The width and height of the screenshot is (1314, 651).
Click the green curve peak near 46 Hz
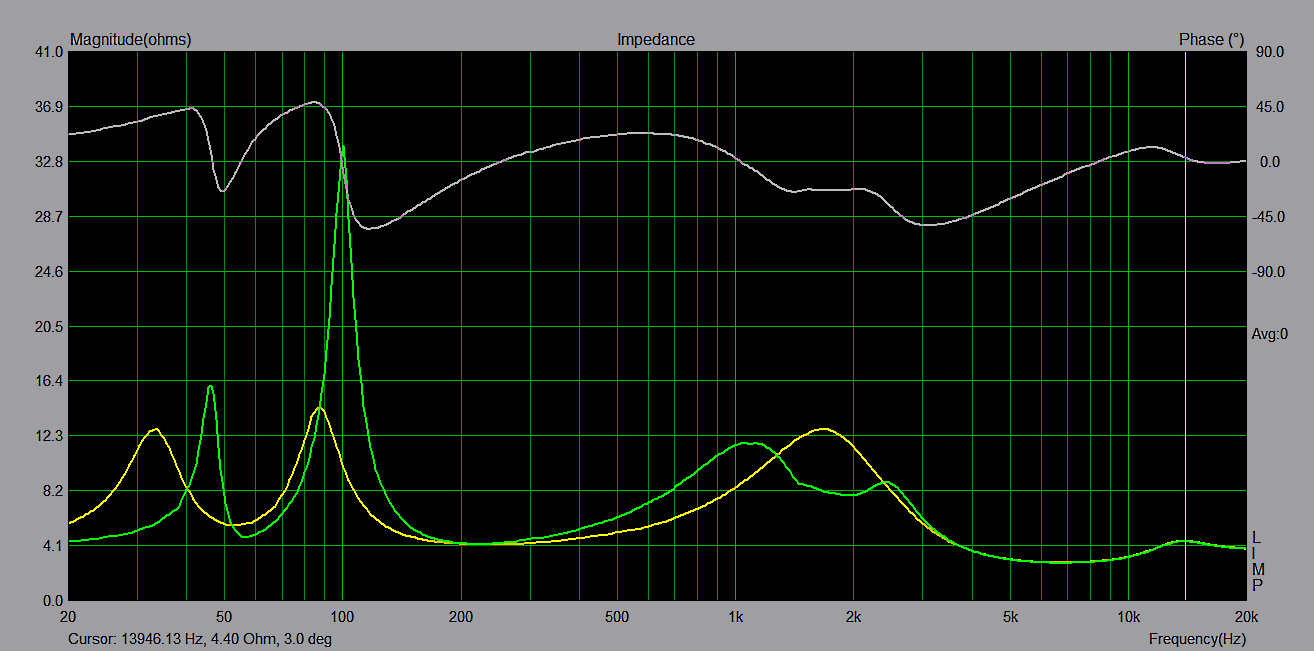[210, 386]
